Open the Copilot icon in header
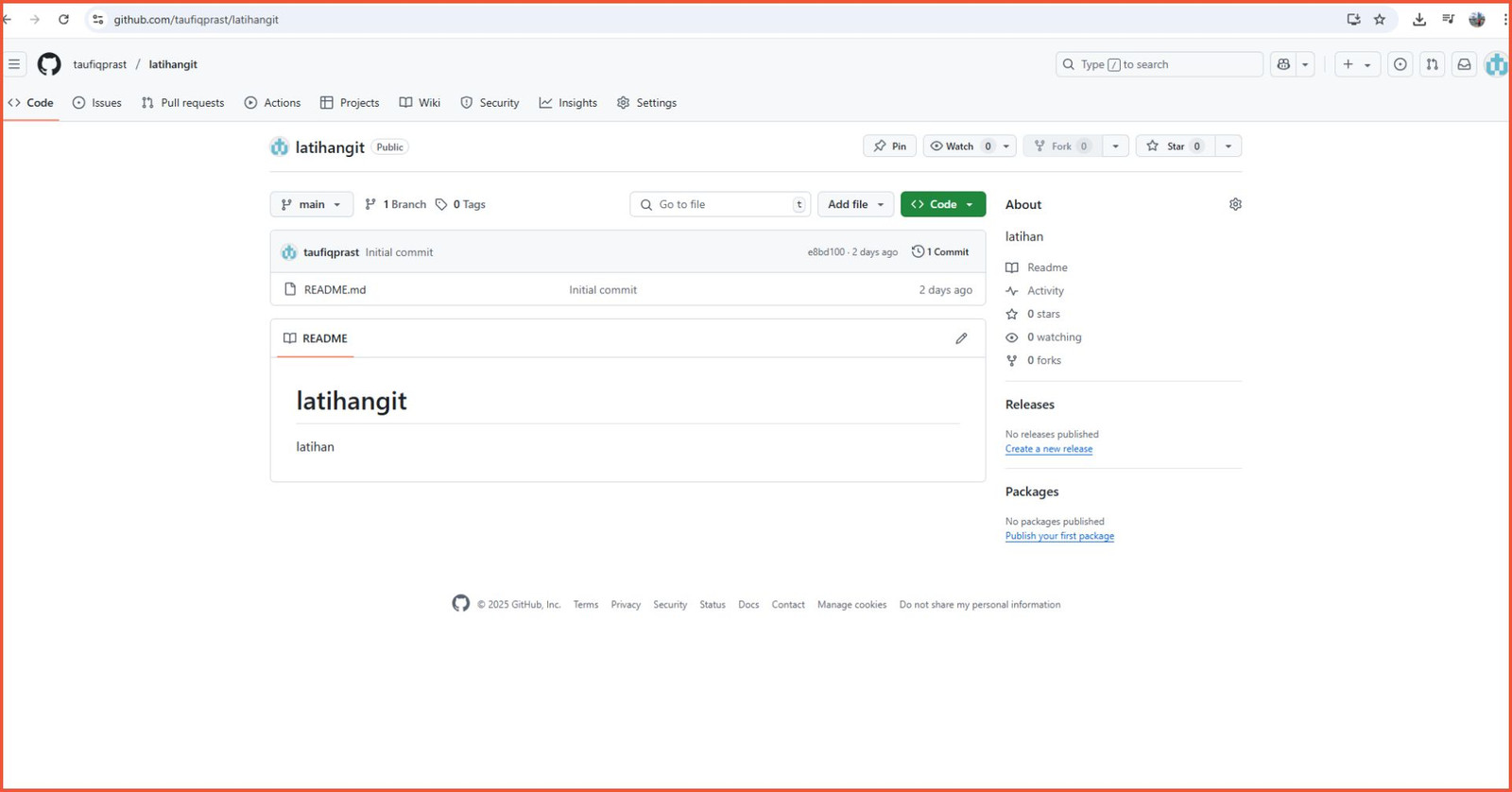This screenshot has width=1512, height=792. click(1283, 64)
